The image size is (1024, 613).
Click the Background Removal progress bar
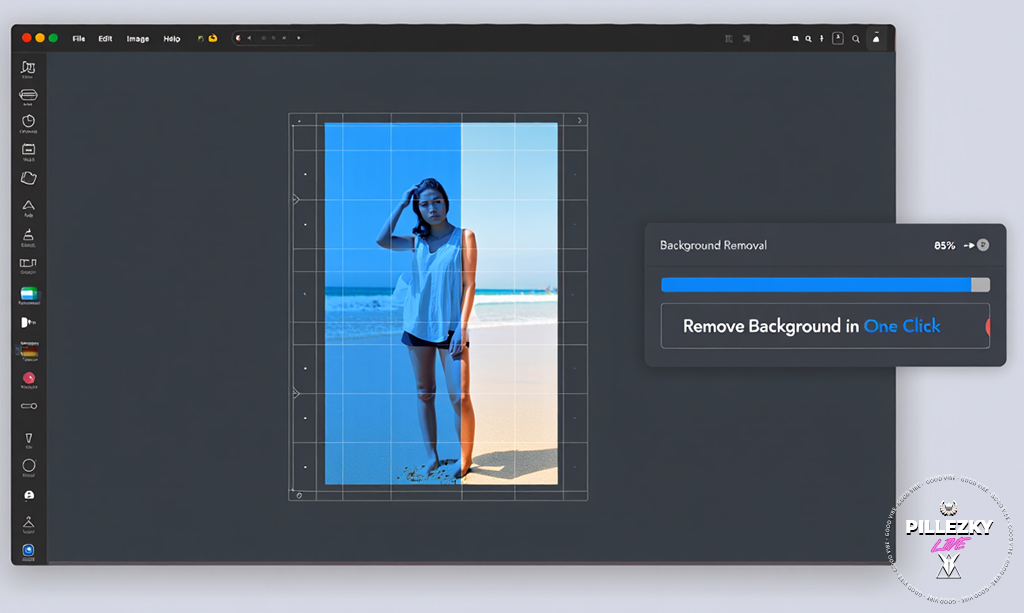pyautogui.click(x=825, y=285)
